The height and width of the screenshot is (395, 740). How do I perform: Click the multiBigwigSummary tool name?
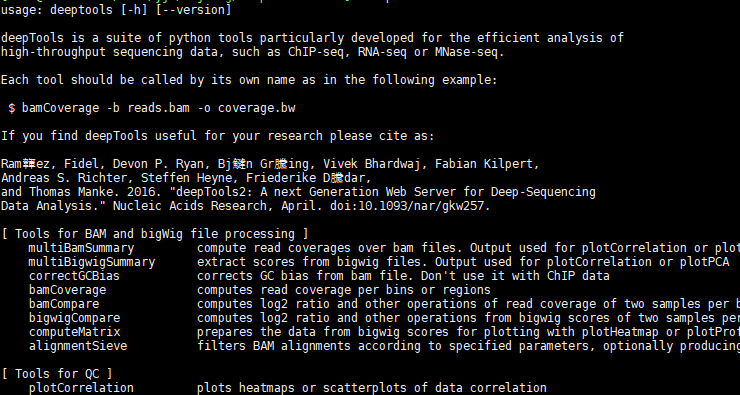pyautogui.click(x=92, y=262)
